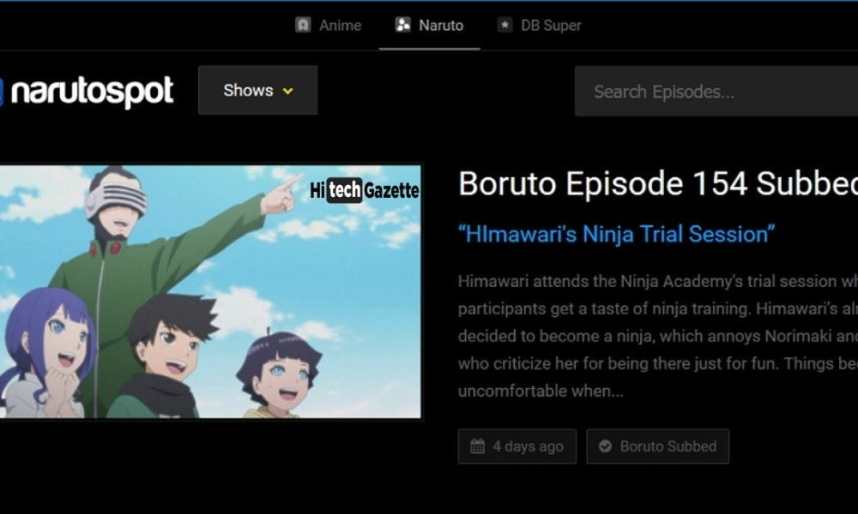Screen dimensions: 858x514
Task: Go to the narutospot home logo text
Action: pos(92,91)
